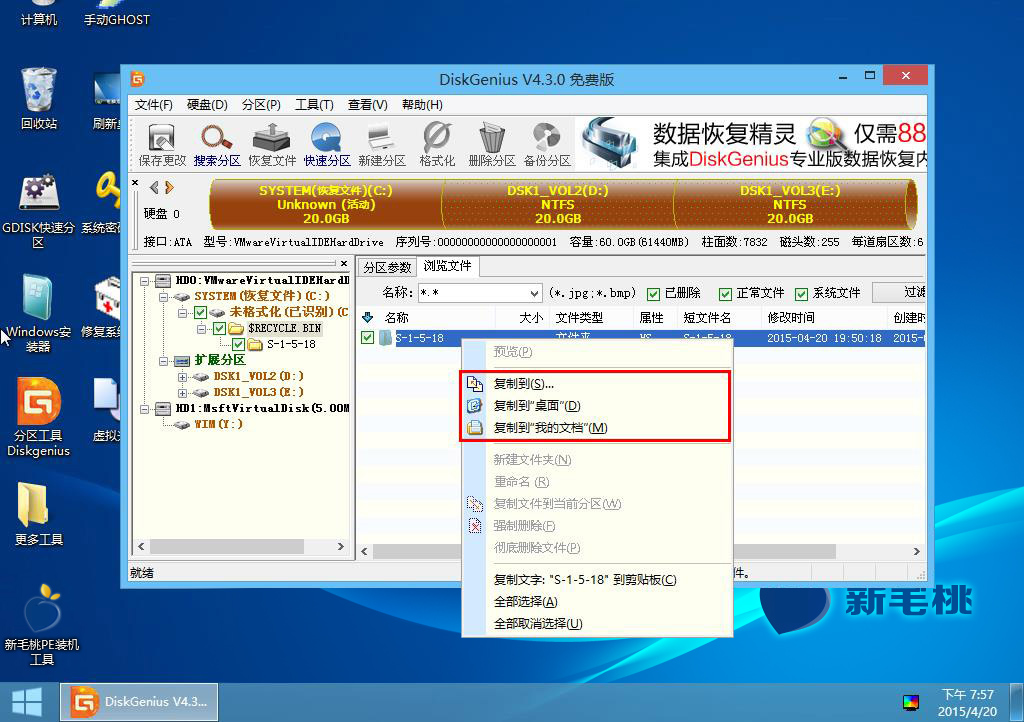This screenshot has width=1024, height=722.
Task: Expand the DSK1_VOL2(D:) tree node
Action: click(182, 377)
